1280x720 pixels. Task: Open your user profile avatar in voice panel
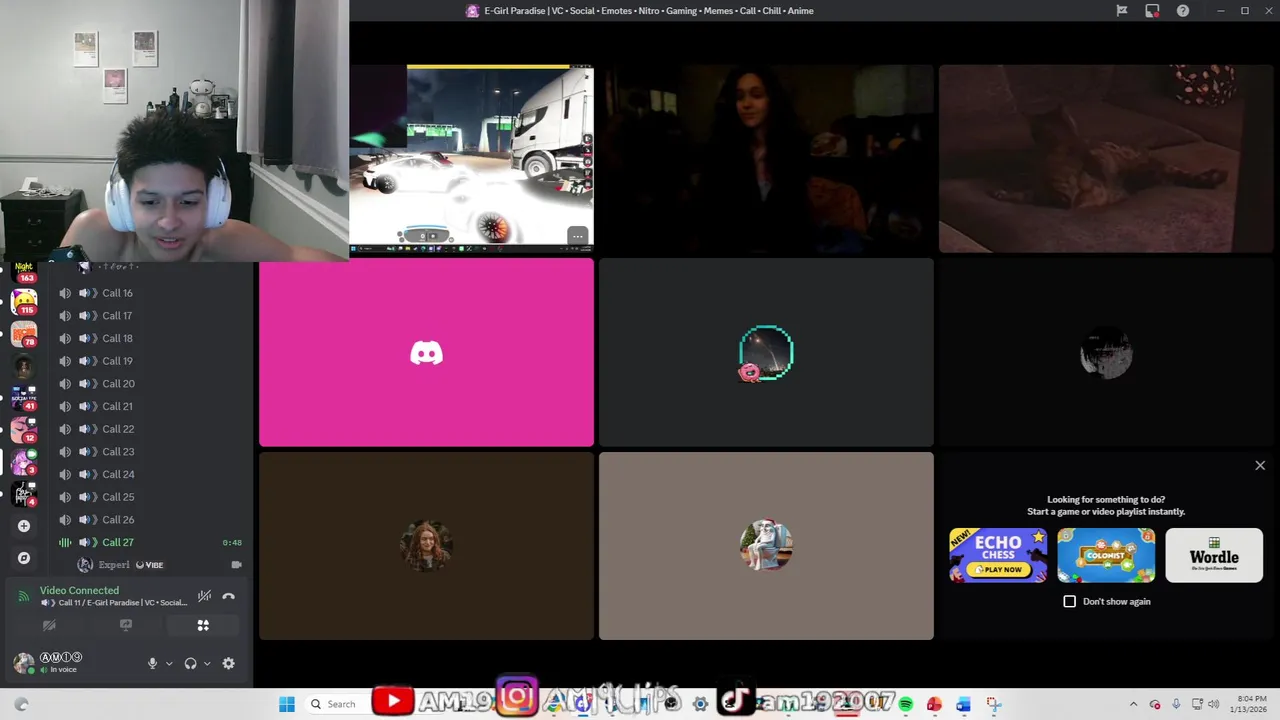(x=24, y=663)
